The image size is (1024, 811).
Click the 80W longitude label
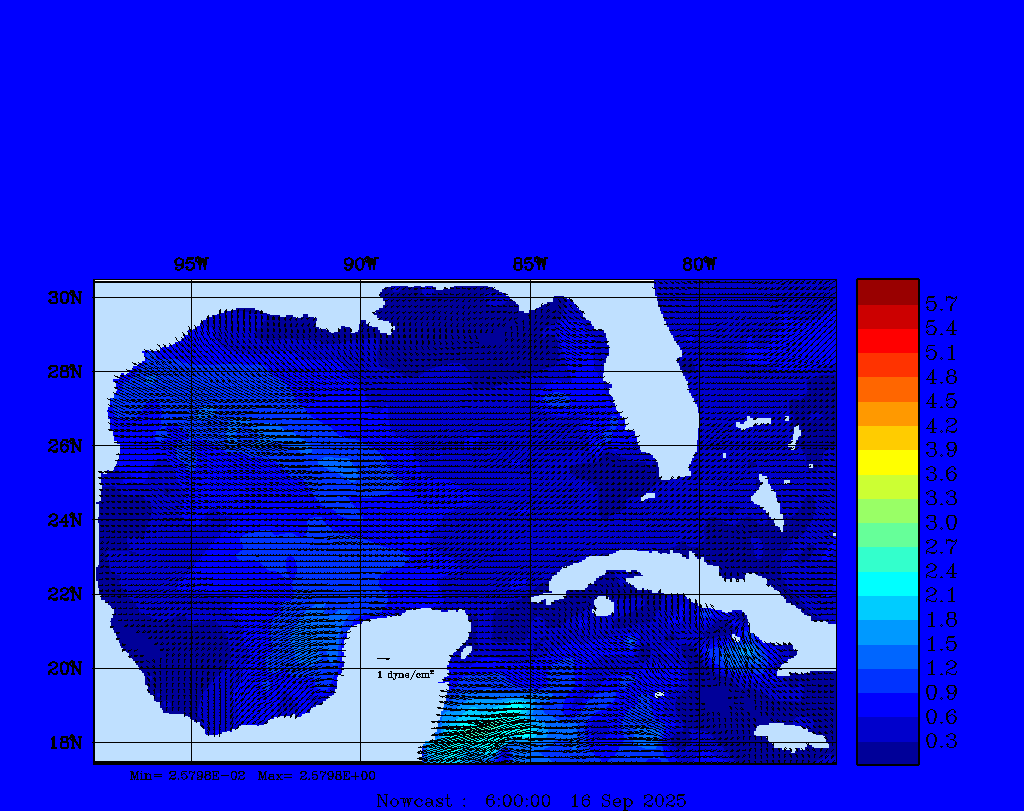point(699,264)
